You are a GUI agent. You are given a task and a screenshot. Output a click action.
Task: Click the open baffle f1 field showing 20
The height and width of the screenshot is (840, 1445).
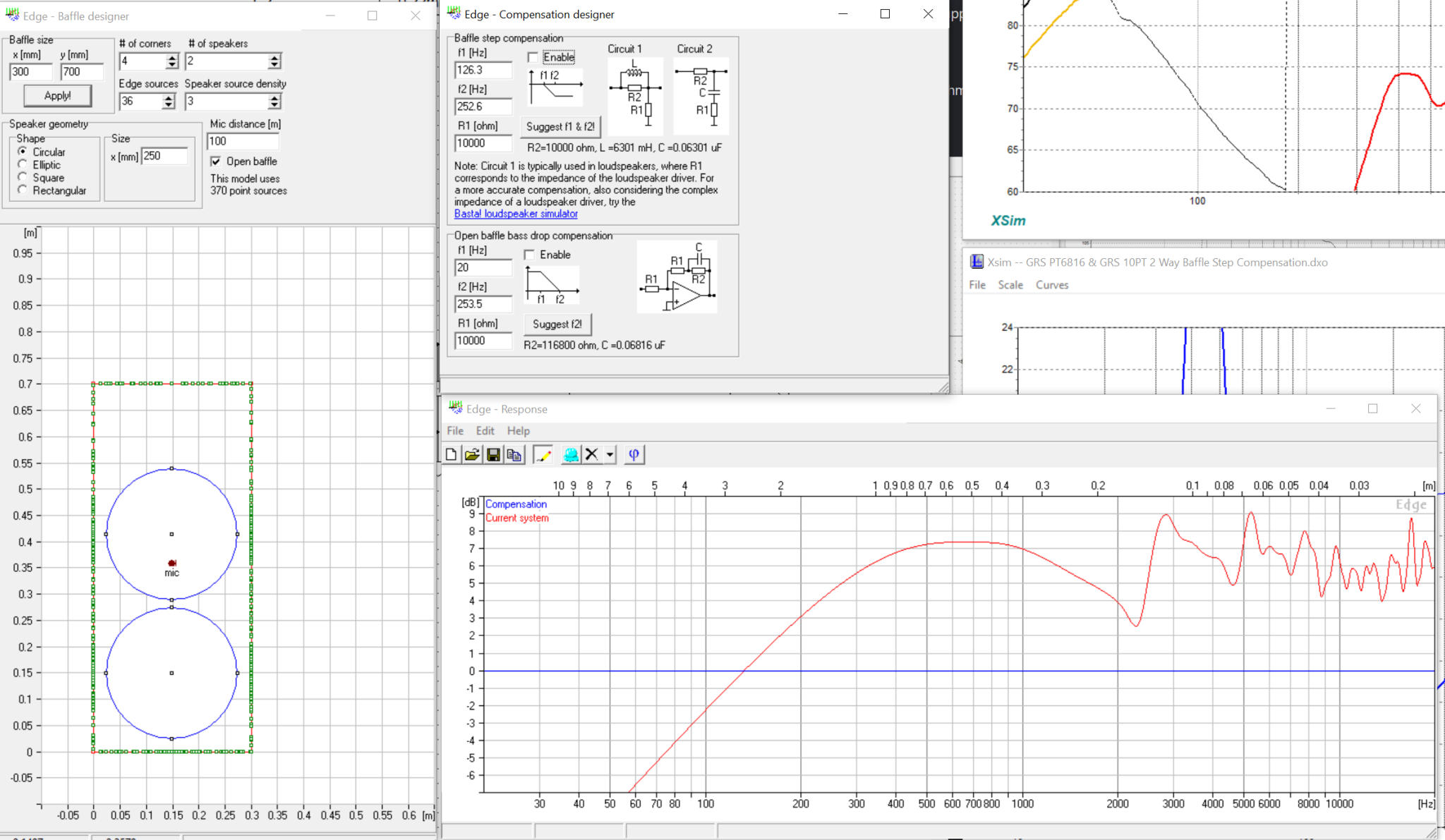(483, 267)
